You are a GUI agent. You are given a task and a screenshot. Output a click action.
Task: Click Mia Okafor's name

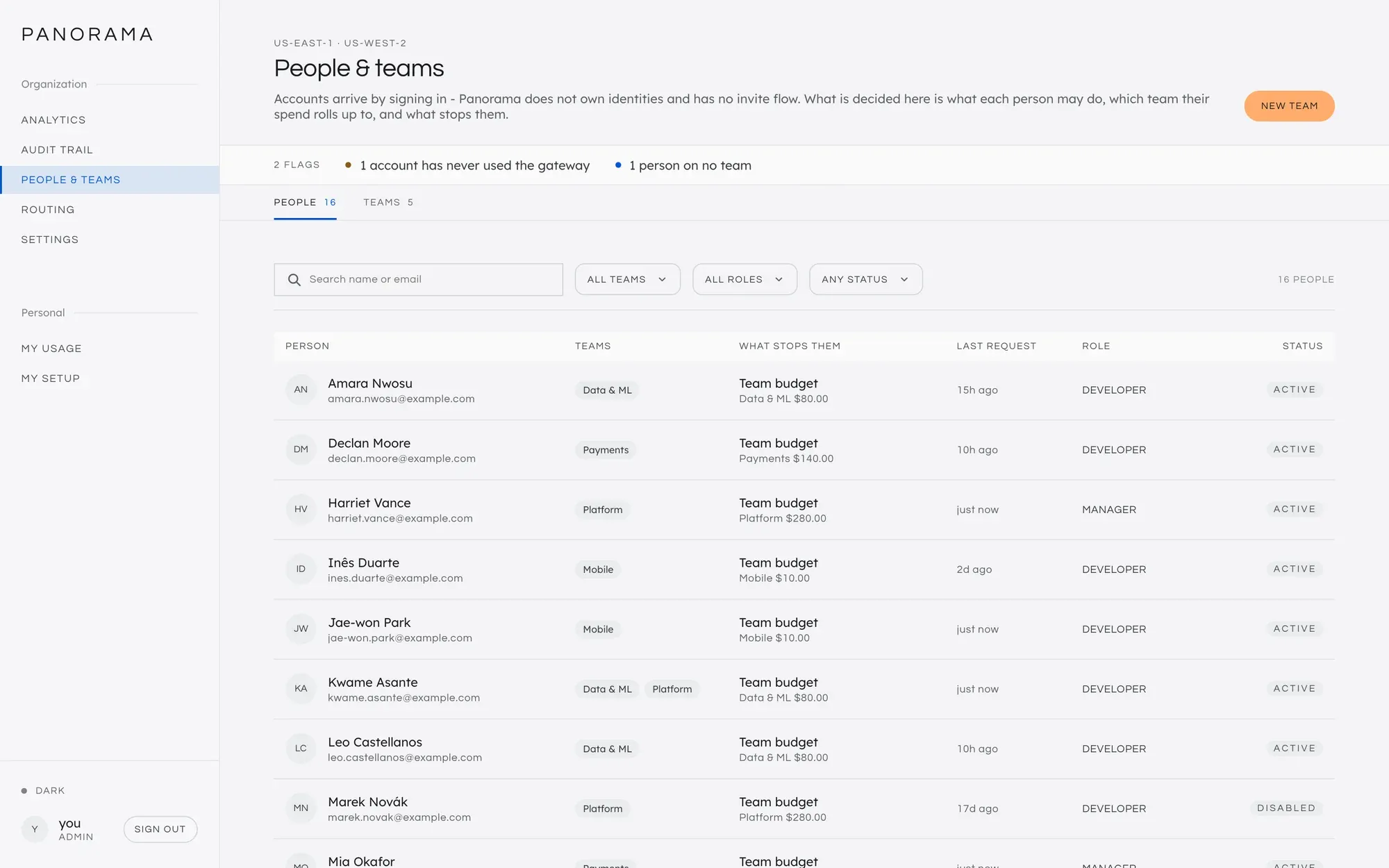(x=361, y=861)
